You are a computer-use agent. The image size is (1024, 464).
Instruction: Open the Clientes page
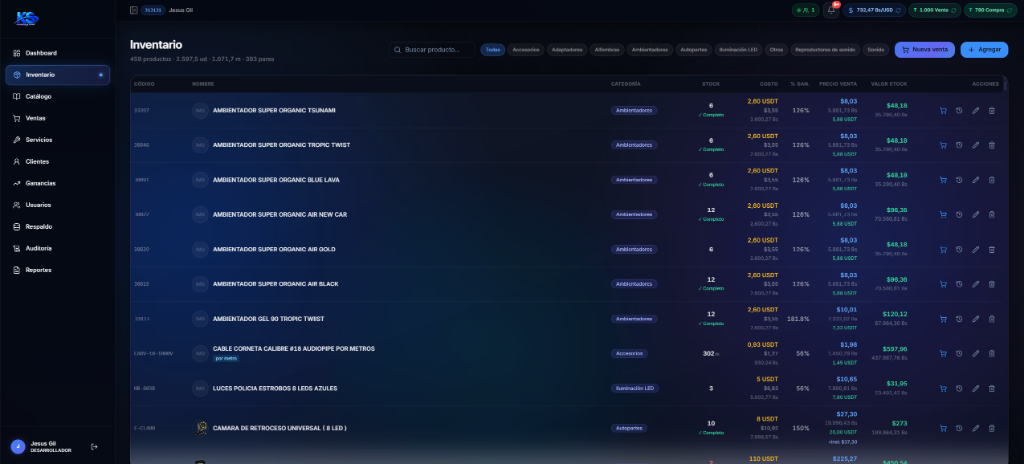(x=57, y=161)
